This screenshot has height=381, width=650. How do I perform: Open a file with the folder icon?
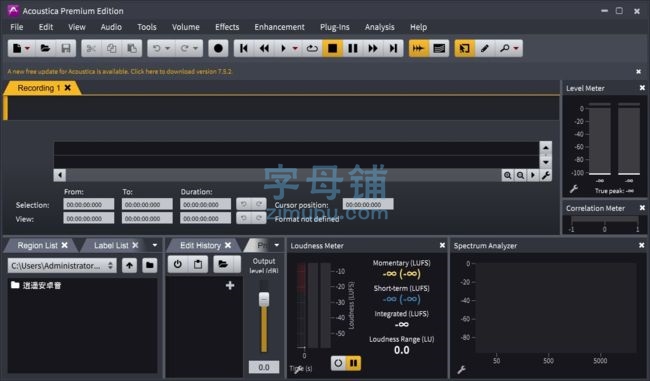pyautogui.click(x=45, y=49)
